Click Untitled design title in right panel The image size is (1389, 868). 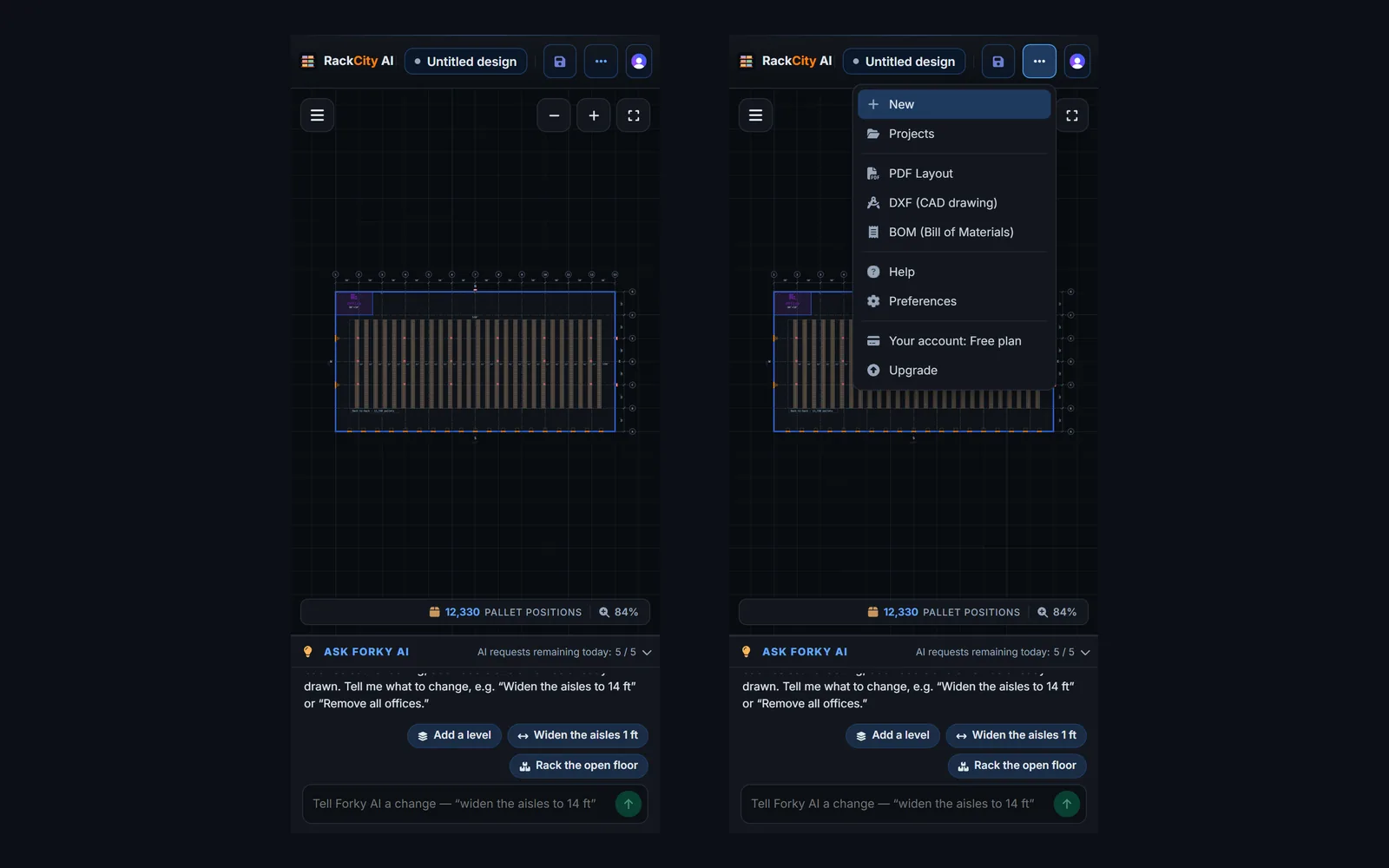(905, 62)
